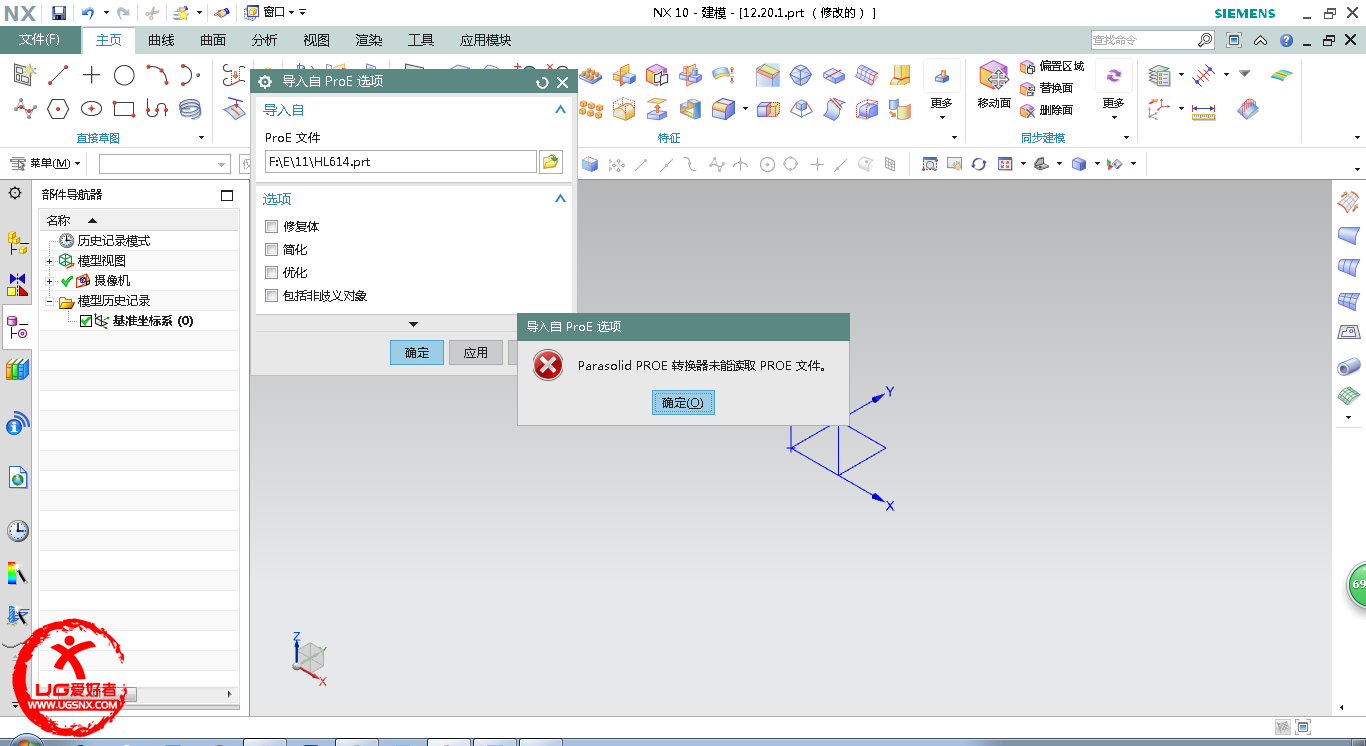The height and width of the screenshot is (746, 1366).
Task: Open the HD3D Tools info icon
Action: coord(17,424)
